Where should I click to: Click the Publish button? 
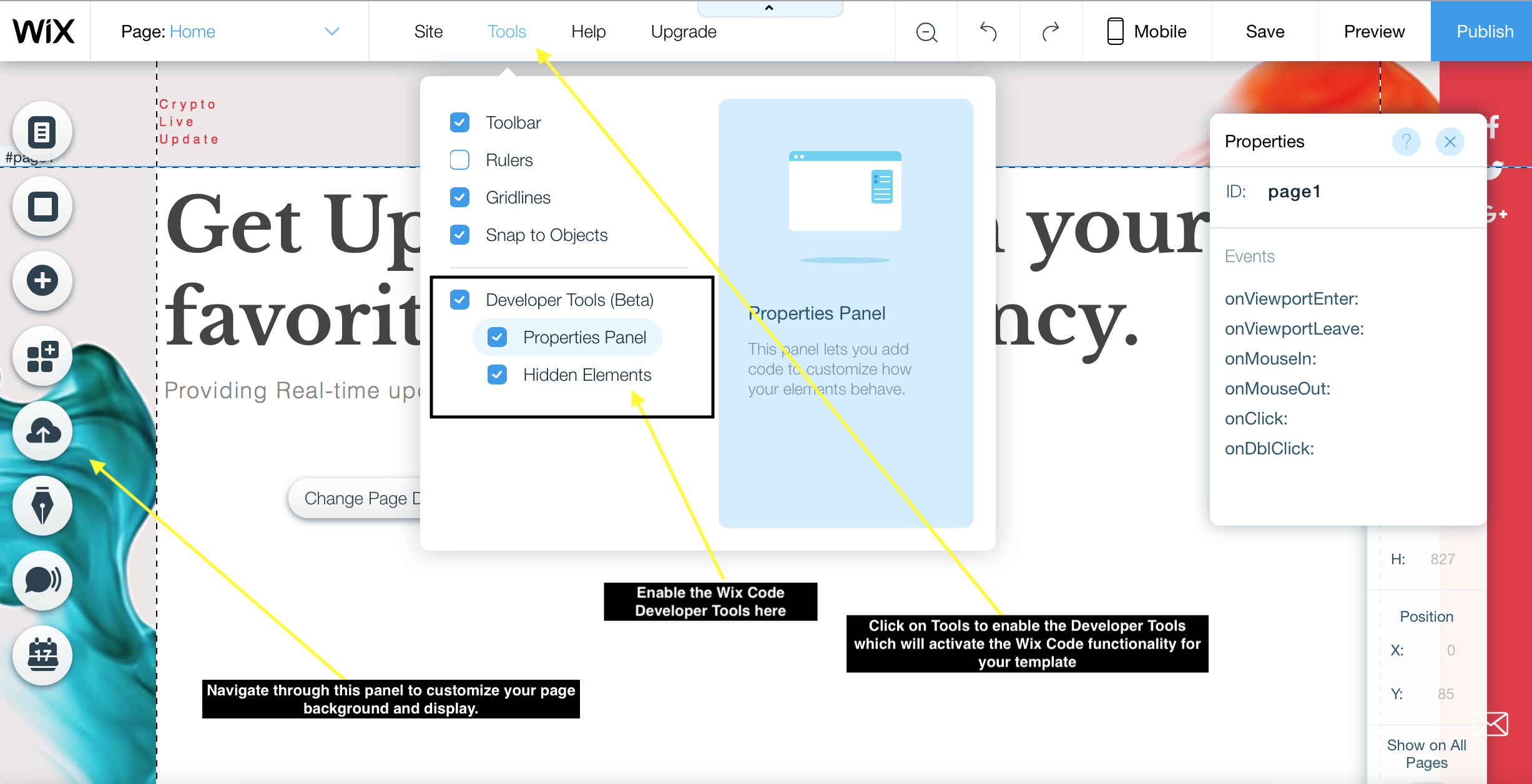(x=1481, y=31)
